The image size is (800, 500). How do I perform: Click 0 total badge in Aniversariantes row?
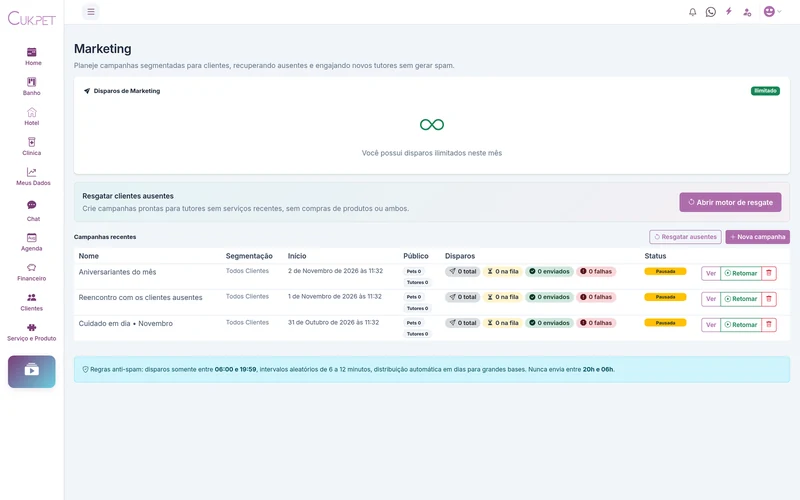pos(462,271)
